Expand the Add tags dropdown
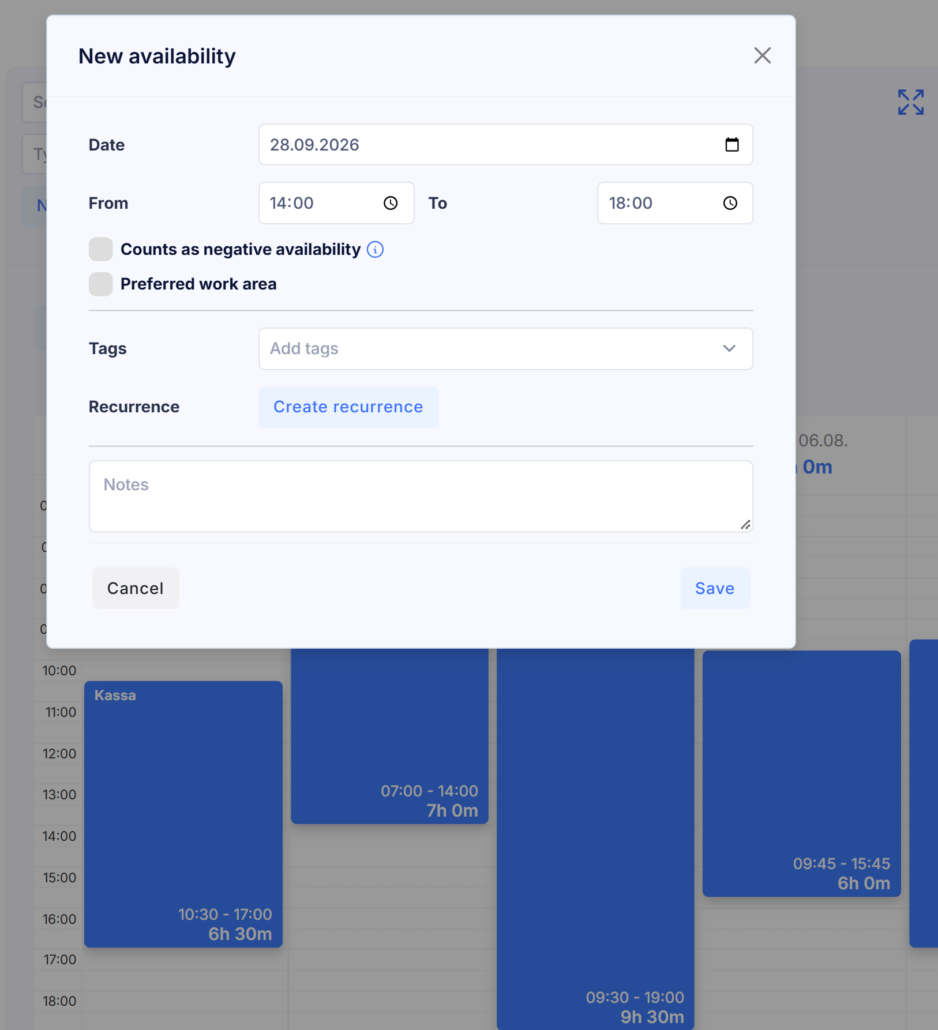This screenshot has width=938, height=1030. pyautogui.click(x=506, y=349)
